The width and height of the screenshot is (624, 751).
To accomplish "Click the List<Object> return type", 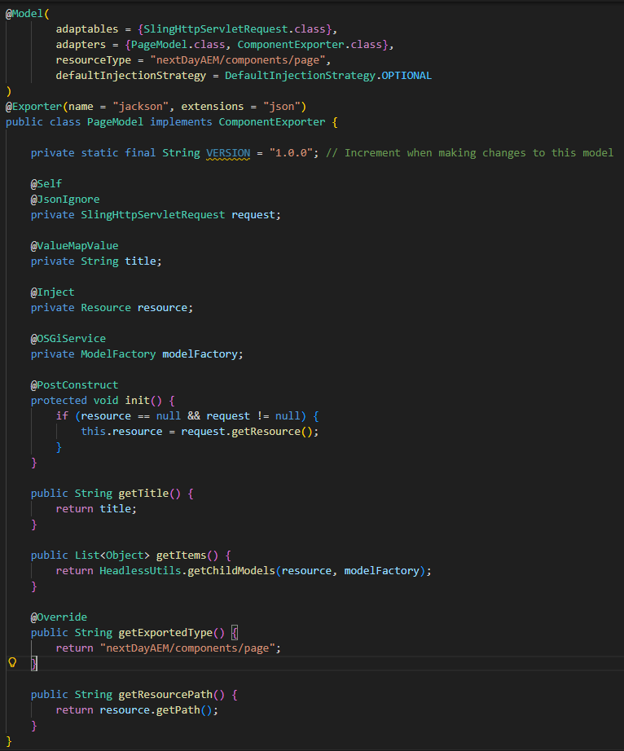I will 112,556.
